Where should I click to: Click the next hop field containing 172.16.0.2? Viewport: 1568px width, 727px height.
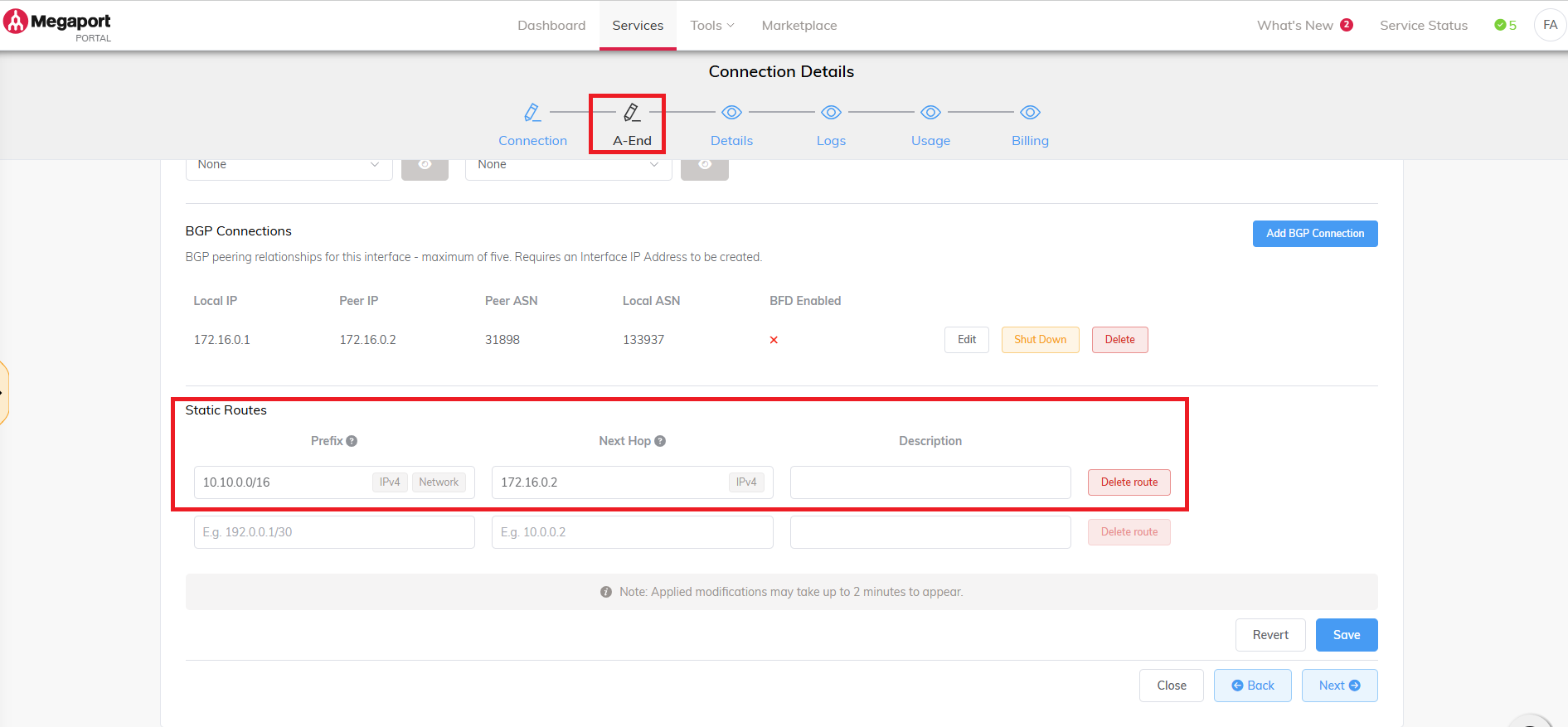(x=632, y=482)
